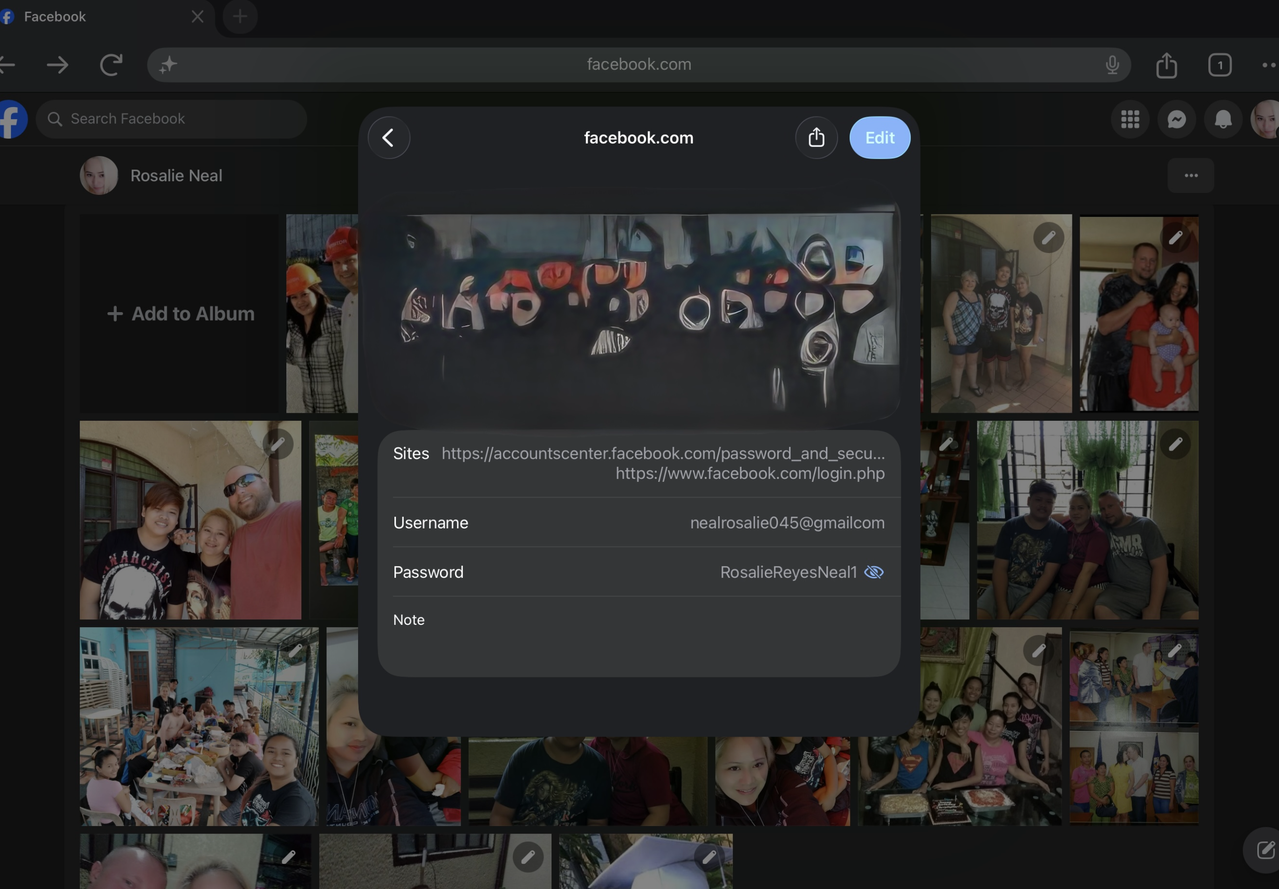Image resolution: width=1279 pixels, height=889 pixels.
Task: Close the Facebook browser tab
Action: point(197,17)
